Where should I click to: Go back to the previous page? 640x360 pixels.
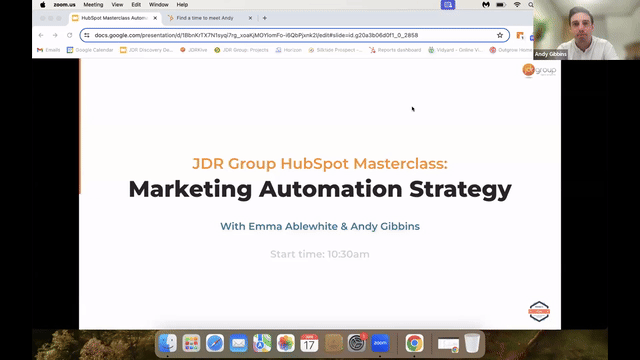[x=41, y=35]
